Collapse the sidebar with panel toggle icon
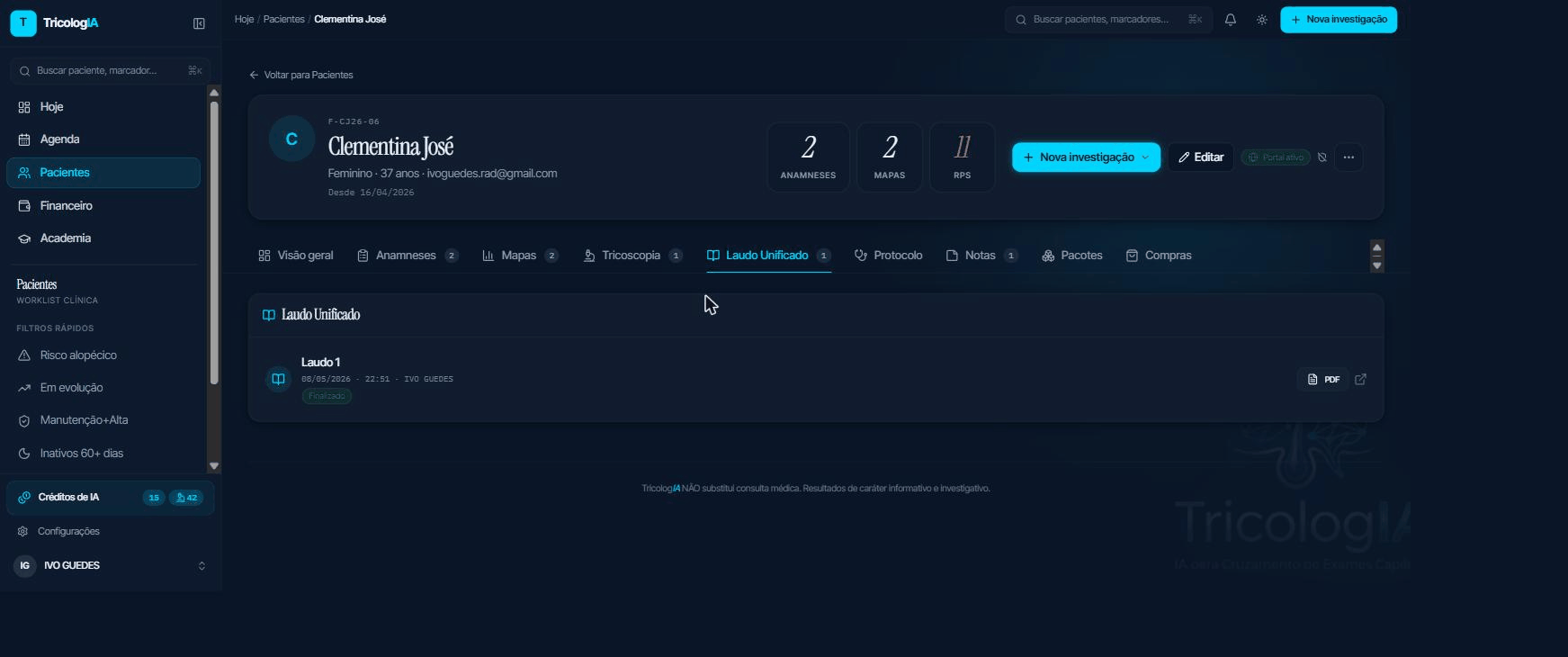This screenshot has width=1568, height=657. click(x=199, y=23)
